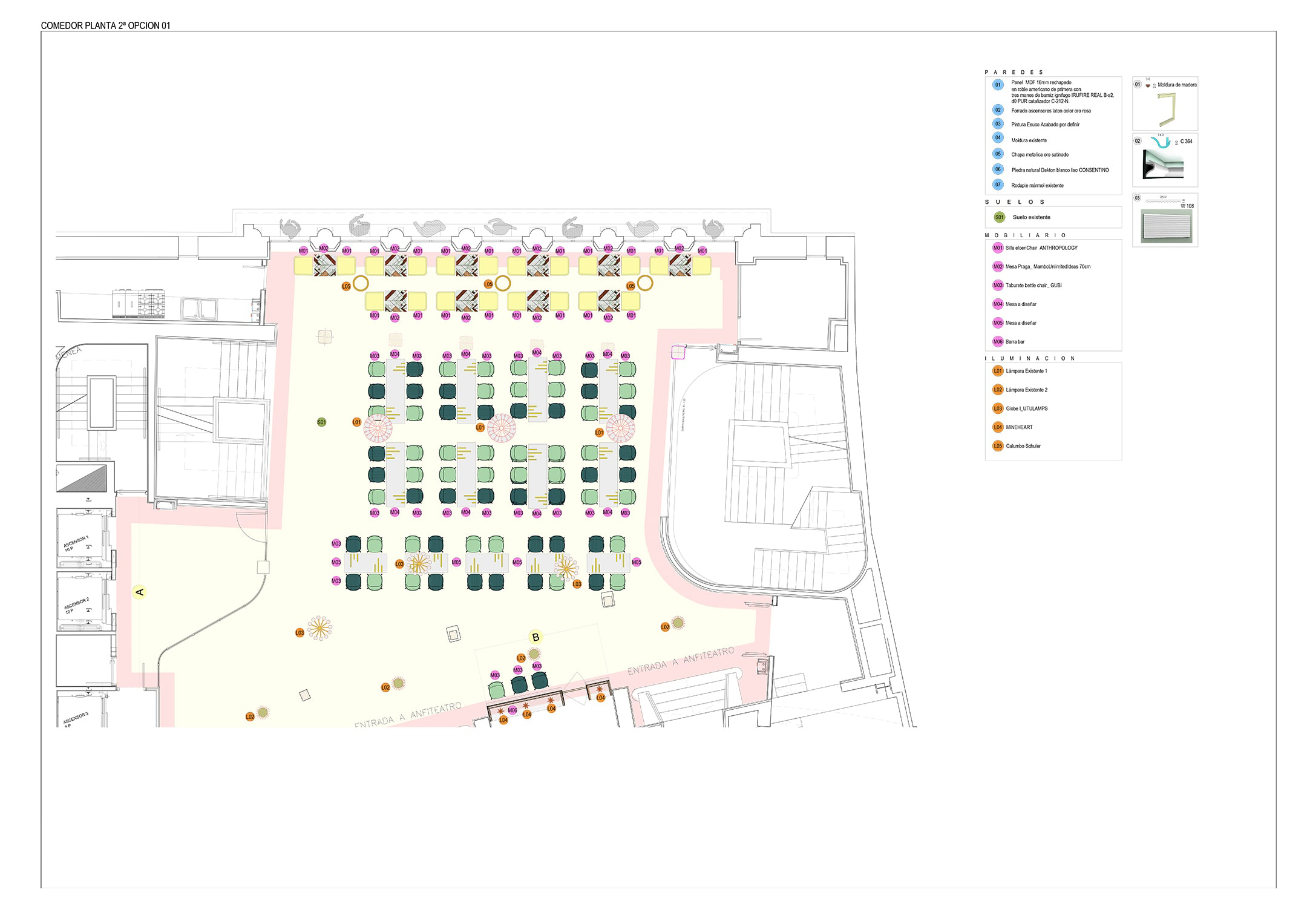Click the pink M06 Barra bar legend circle

coord(997,341)
